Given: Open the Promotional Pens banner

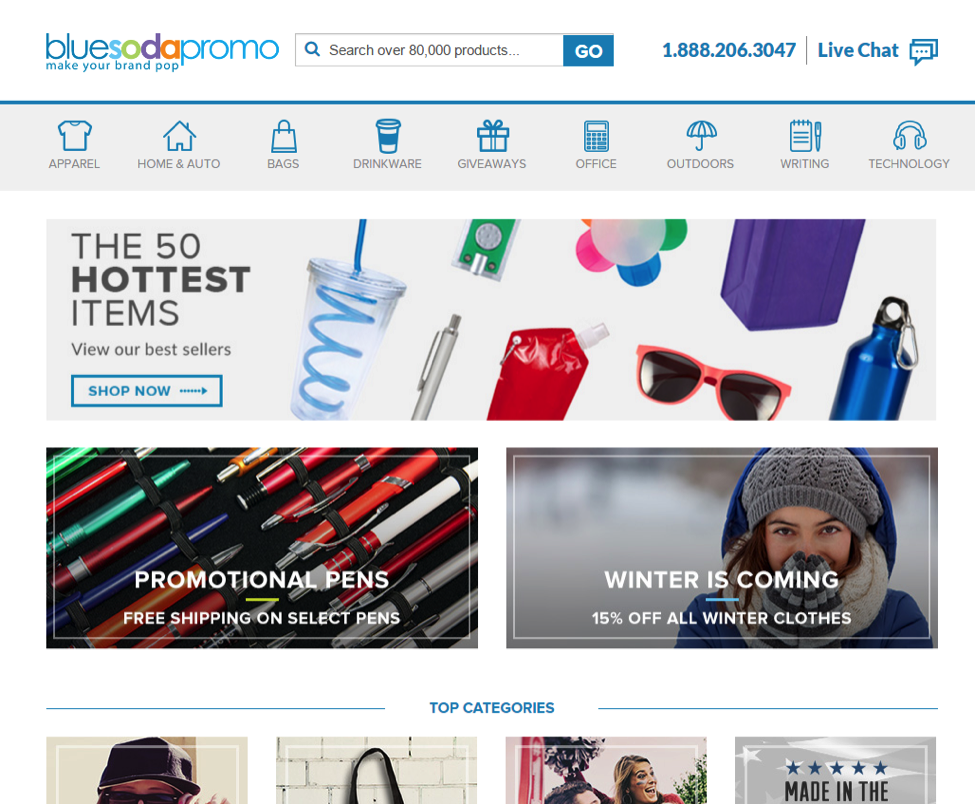Looking at the screenshot, I should point(262,548).
